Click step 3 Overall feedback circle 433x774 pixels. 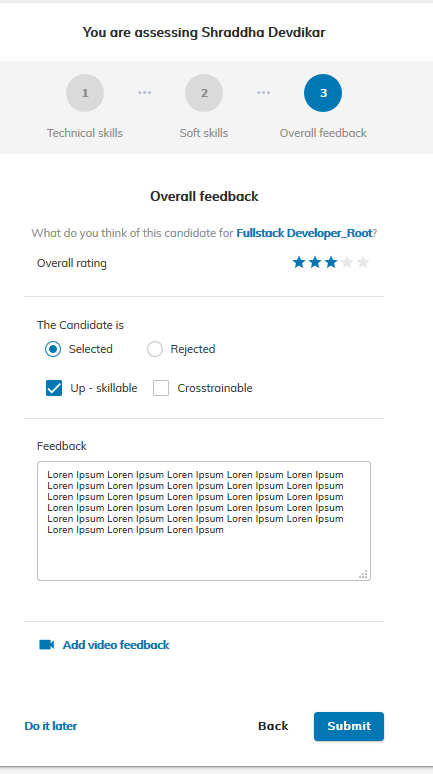point(323,93)
